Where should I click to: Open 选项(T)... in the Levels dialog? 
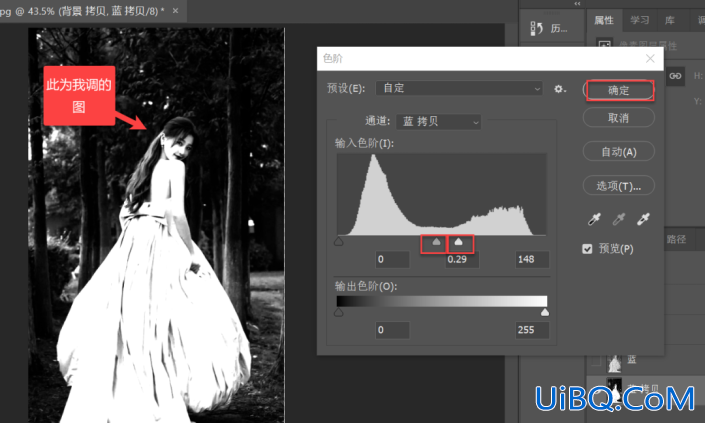(619, 185)
